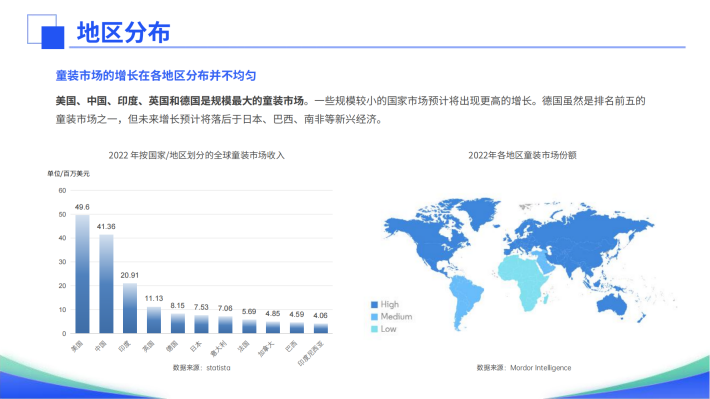Click the statista data source caption
Screen dimensions: 710x399
pos(201,368)
